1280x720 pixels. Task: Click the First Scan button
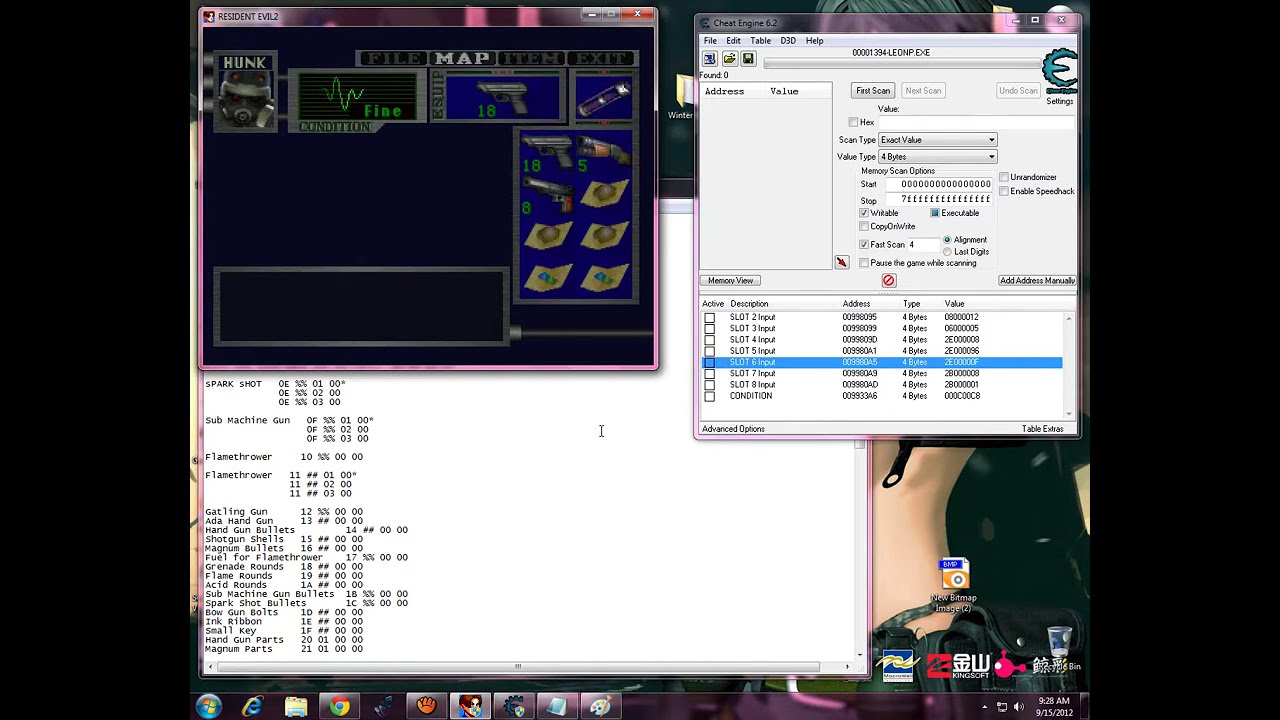point(873,91)
